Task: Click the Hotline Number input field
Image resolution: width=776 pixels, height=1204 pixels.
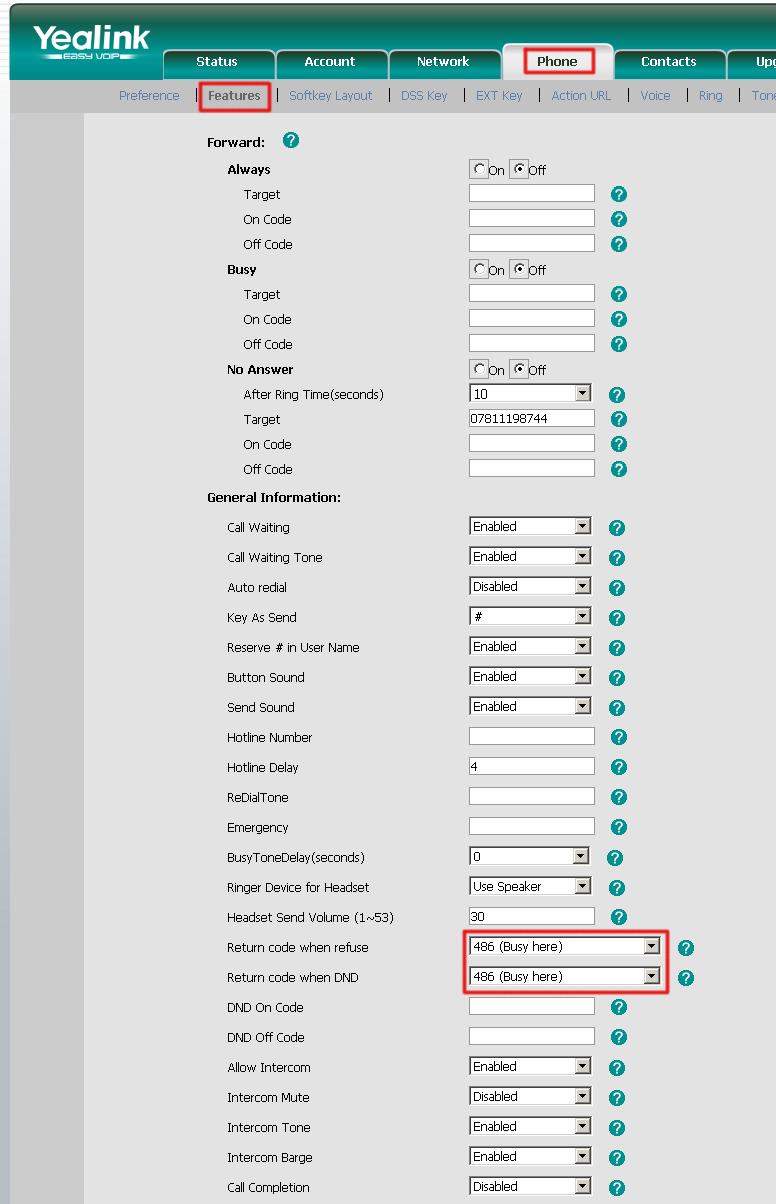Action: (531, 737)
